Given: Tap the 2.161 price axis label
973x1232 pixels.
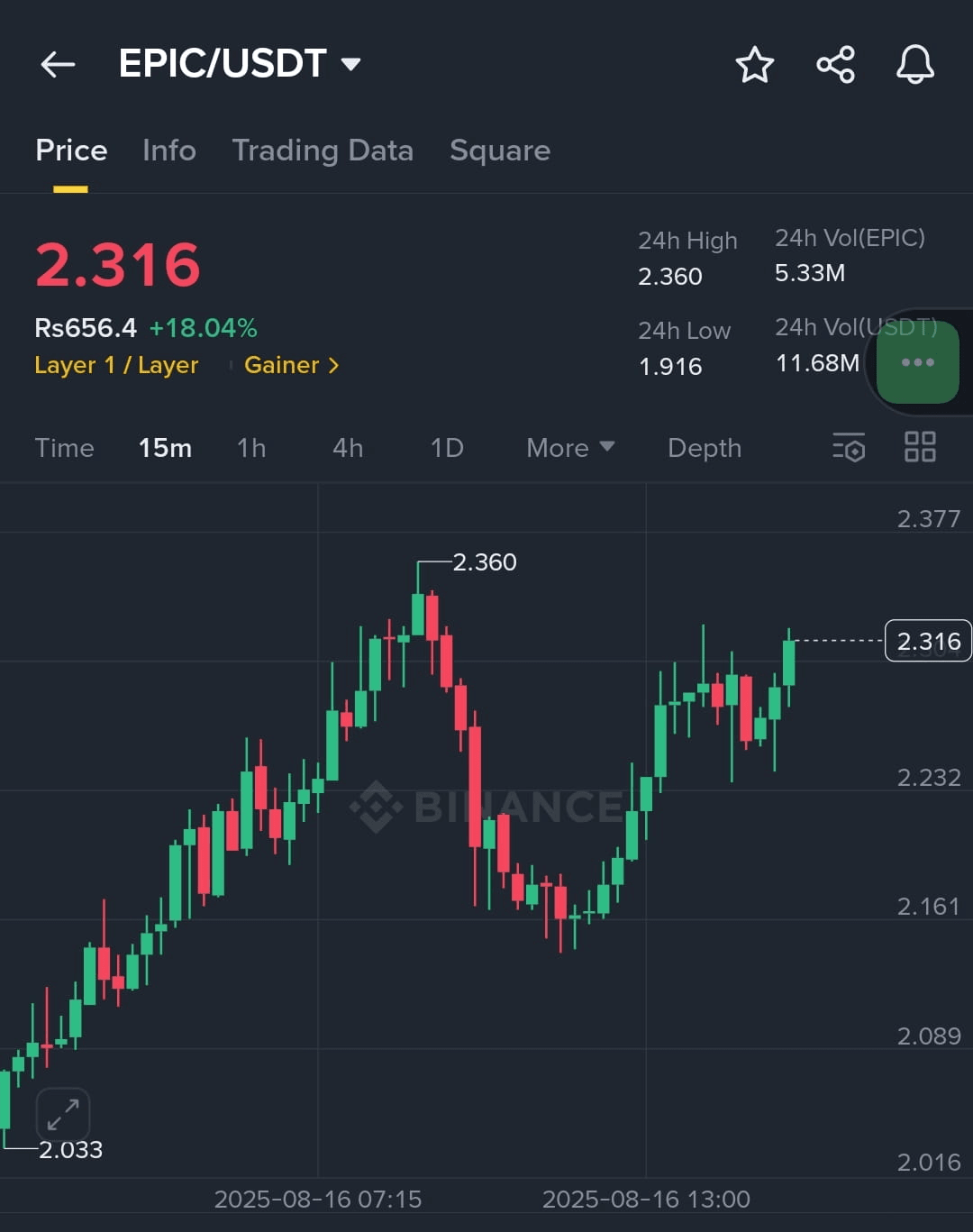Looking at the screenshot, I should click(929, 907).
